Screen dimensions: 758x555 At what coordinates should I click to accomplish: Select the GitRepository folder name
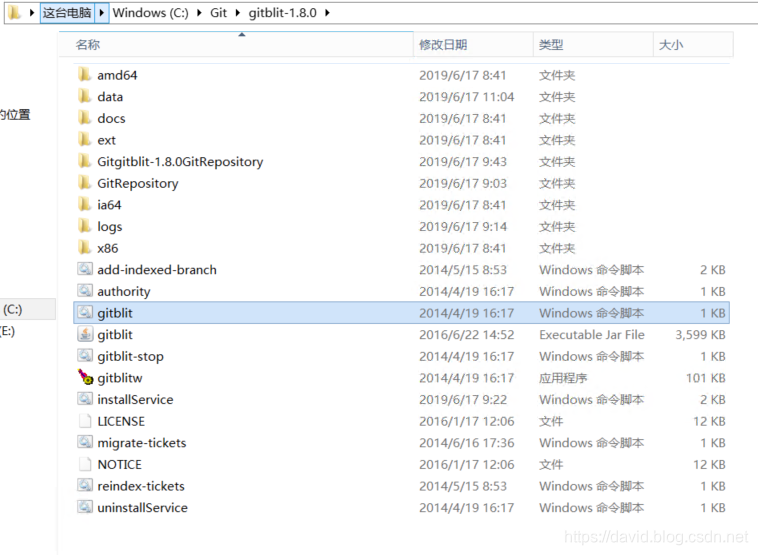pyautogui.click(x=137, y=184)
